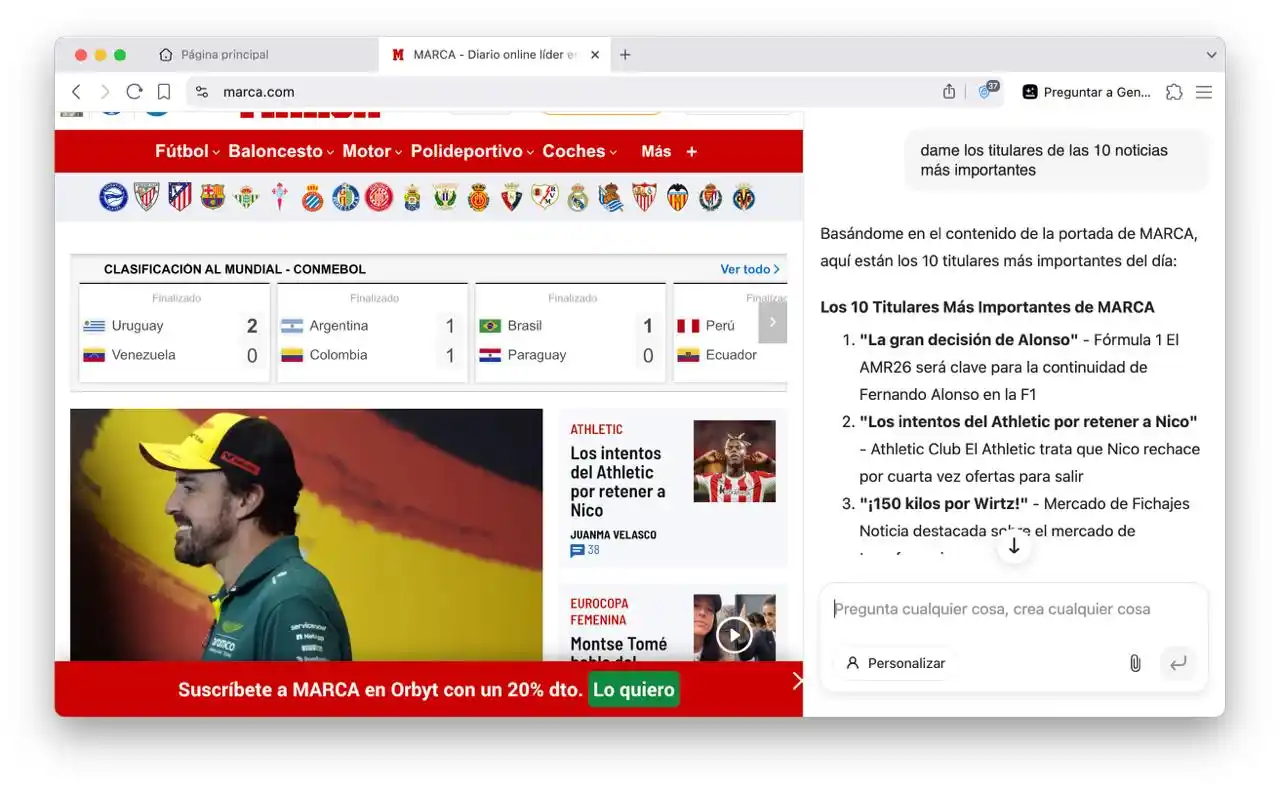The height and width of the screenshot is (789, 1280).
Task: Open headline Los intentos del Athletic por retener a Nico
Action: (618, 482)
